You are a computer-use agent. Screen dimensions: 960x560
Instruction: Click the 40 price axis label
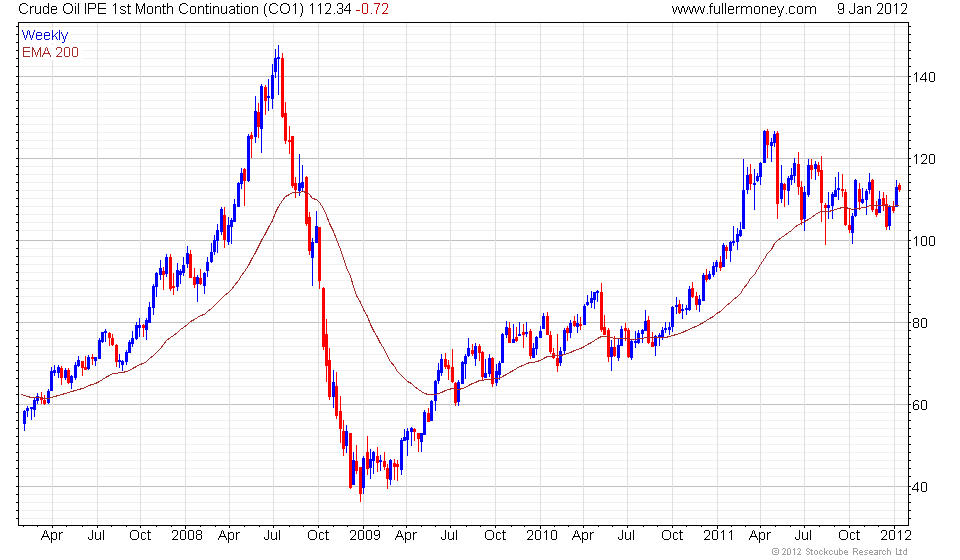(920, 487)
